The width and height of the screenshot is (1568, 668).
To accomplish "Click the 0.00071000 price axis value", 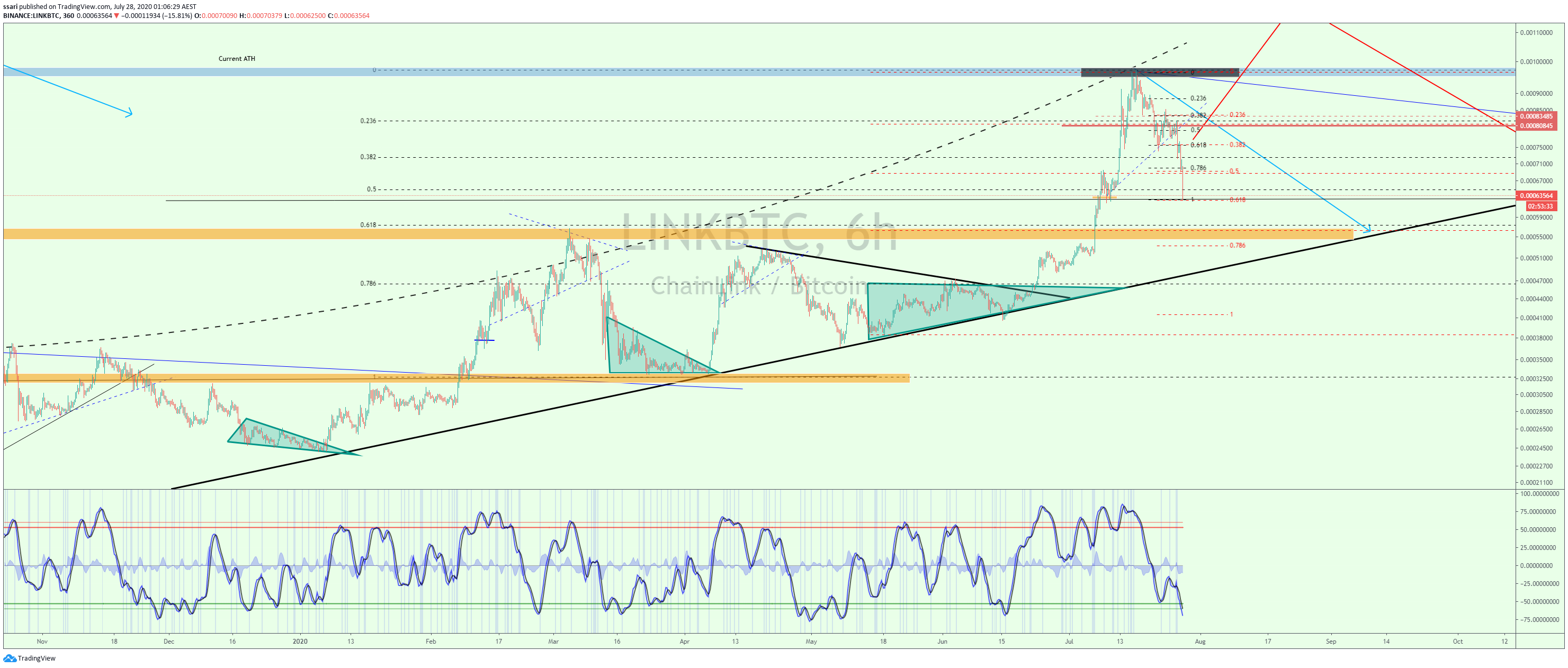I will tap(1536, 164).
